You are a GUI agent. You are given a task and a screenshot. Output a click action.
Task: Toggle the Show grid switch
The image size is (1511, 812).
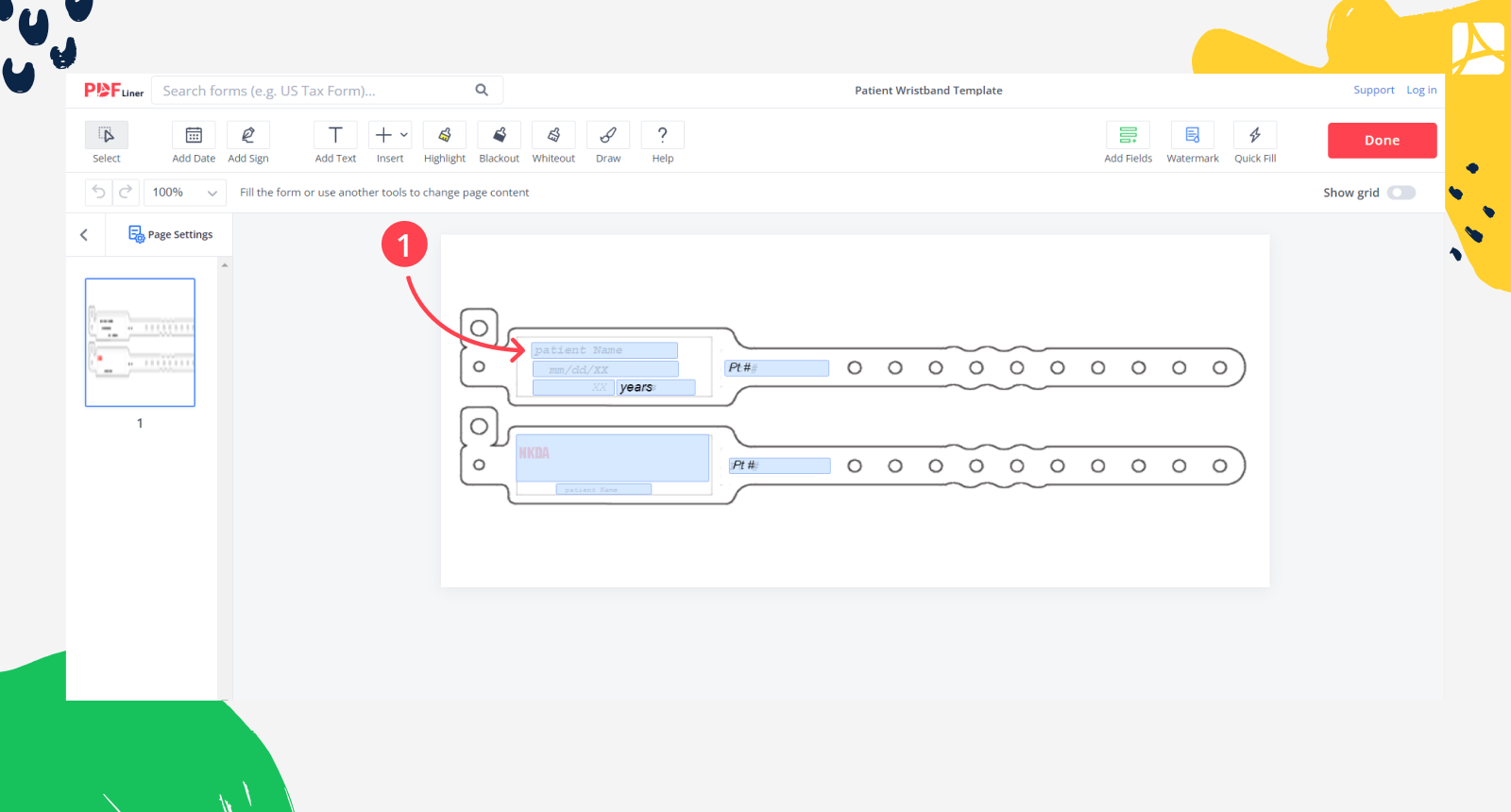1401,193
